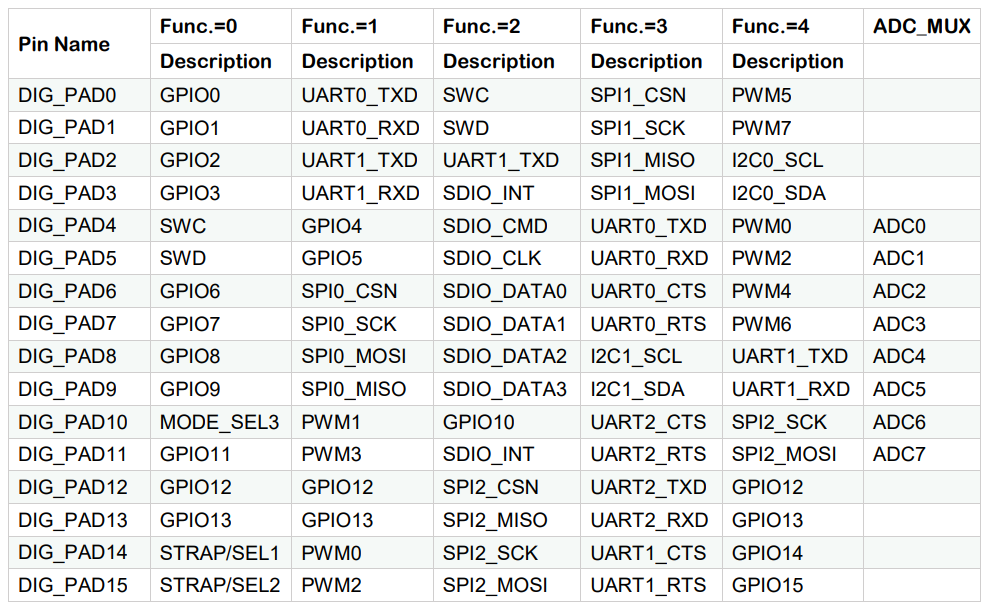
Task: Select the ADC7 cell
Action: click(x=921, y=454)
